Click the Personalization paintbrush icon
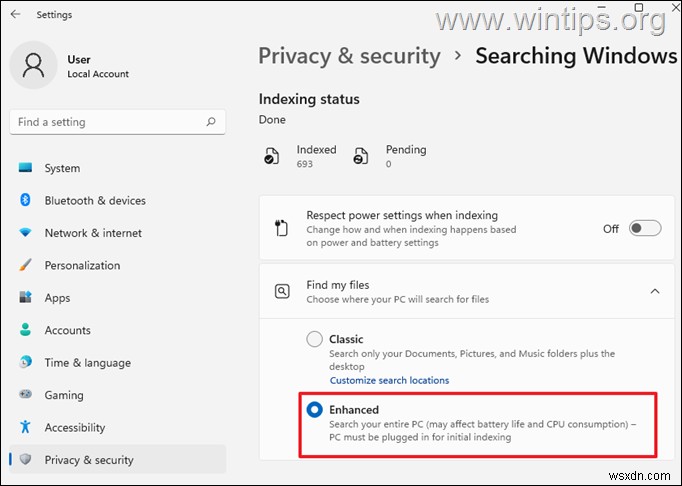This screenshot has height=486, width=682. pyautogui.click(x=25, y=265)
